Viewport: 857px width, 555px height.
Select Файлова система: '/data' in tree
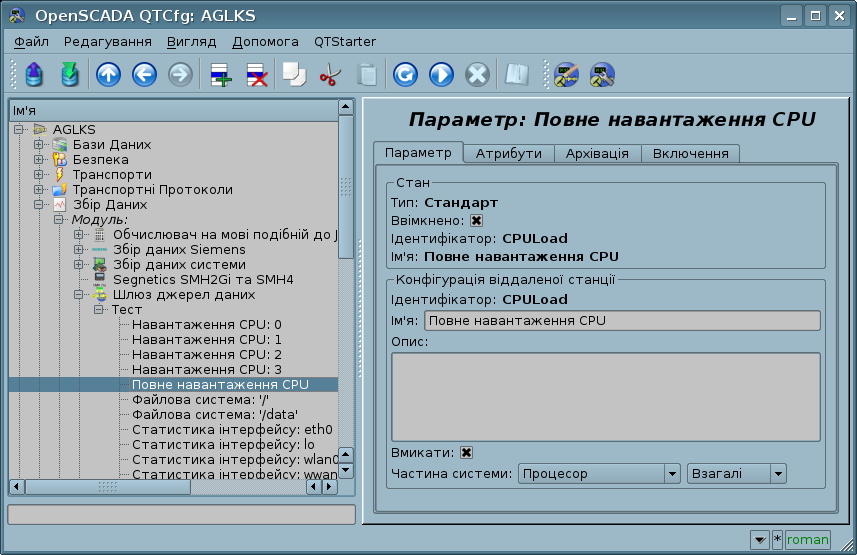(215, 414)
